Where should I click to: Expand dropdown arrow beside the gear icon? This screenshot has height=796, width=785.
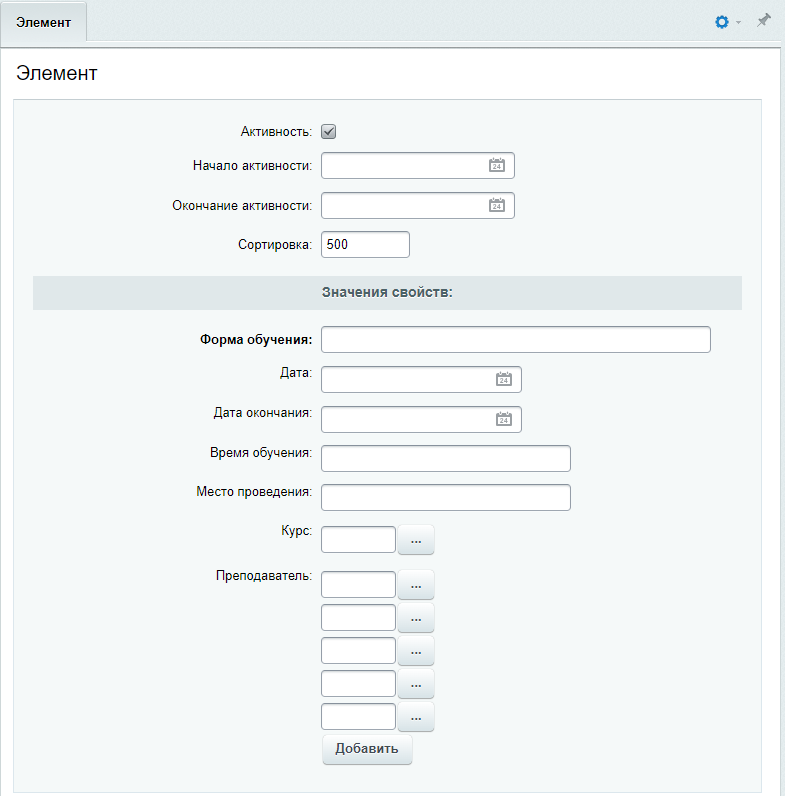tap(738, 22)
